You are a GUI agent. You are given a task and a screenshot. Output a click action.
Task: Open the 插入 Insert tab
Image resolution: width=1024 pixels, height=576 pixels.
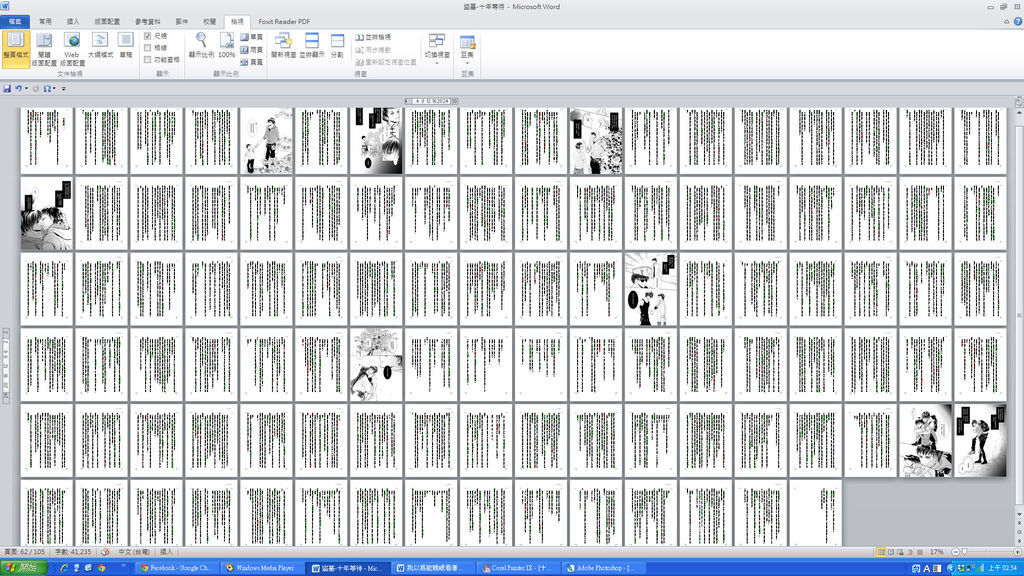72,22
